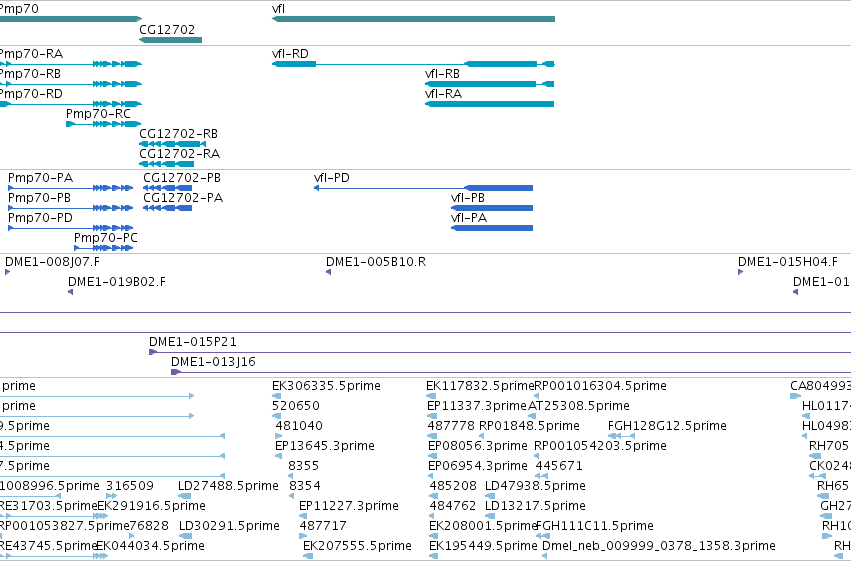Select the Dmel_neb_009999_0378_1358.3prime label

coord(659,546)
